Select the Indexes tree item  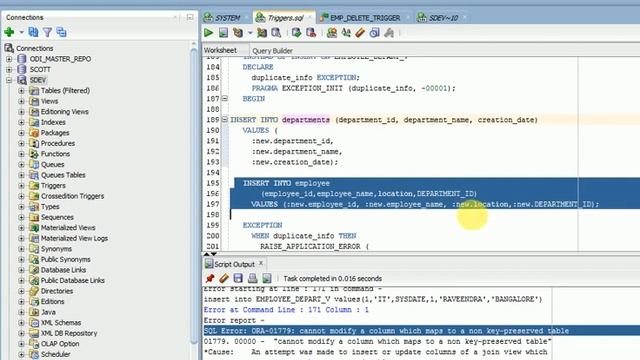click(53, 122)
